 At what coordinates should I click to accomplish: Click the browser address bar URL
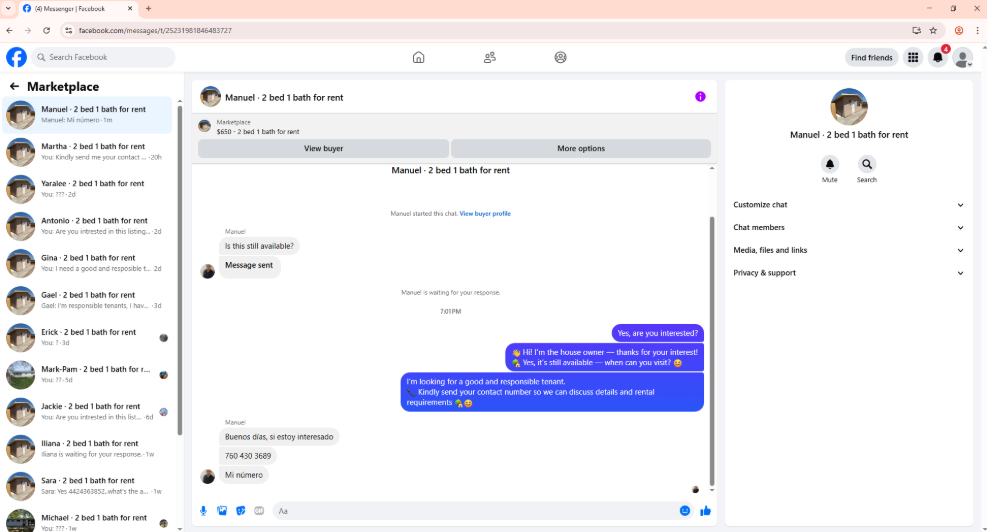click(x=155, y=30)
